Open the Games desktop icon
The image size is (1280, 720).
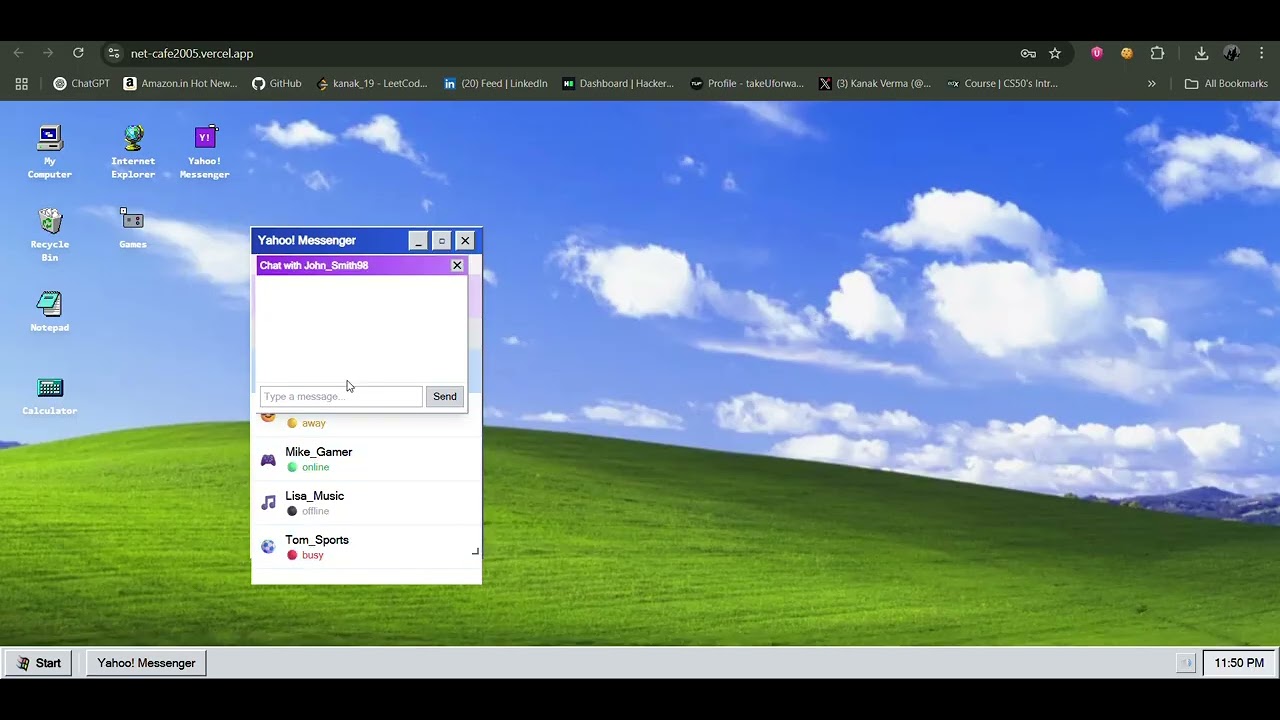tap(132, 228)
